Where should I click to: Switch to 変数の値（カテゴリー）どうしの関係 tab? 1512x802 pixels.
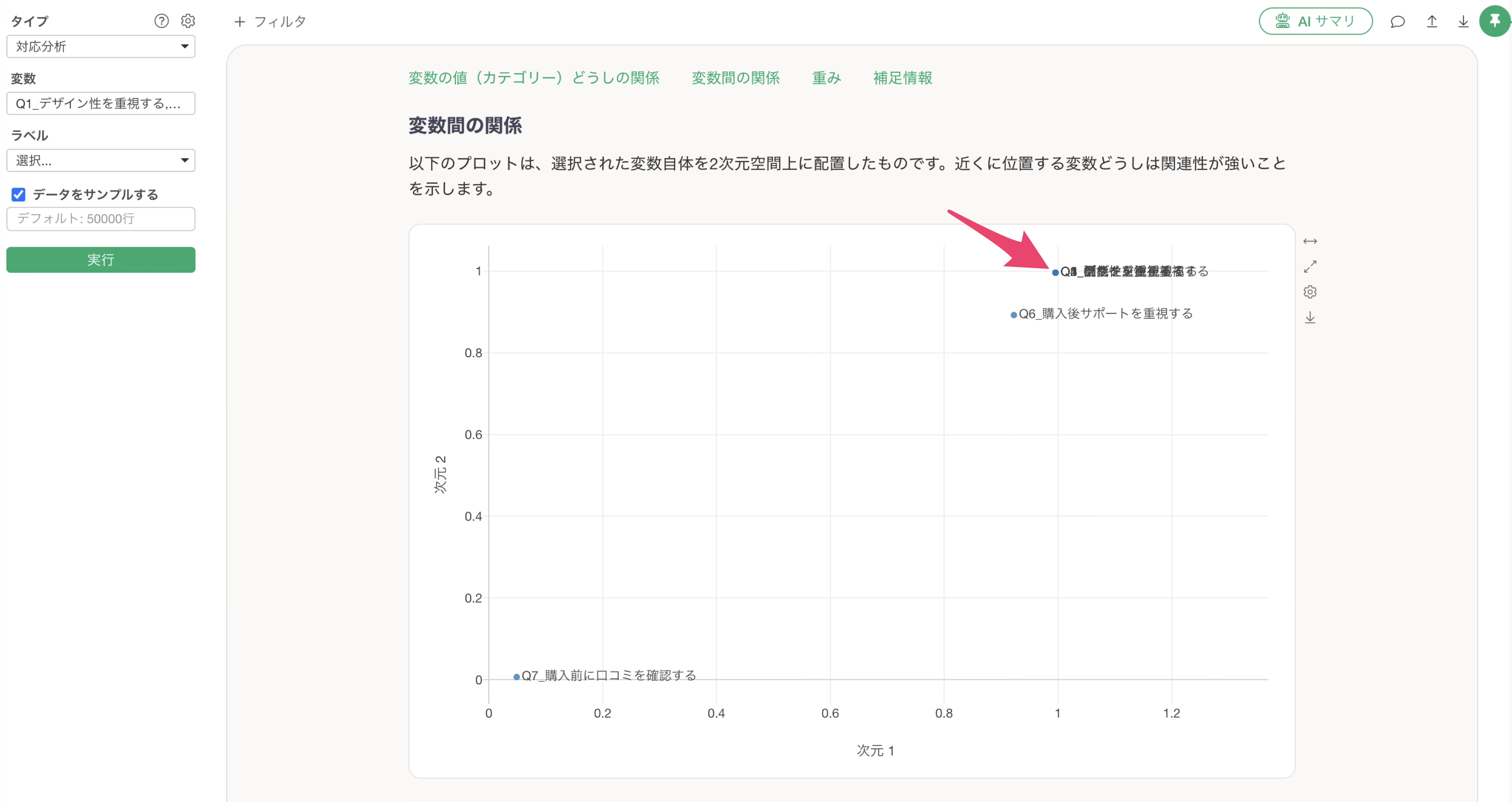coord(534,78)
